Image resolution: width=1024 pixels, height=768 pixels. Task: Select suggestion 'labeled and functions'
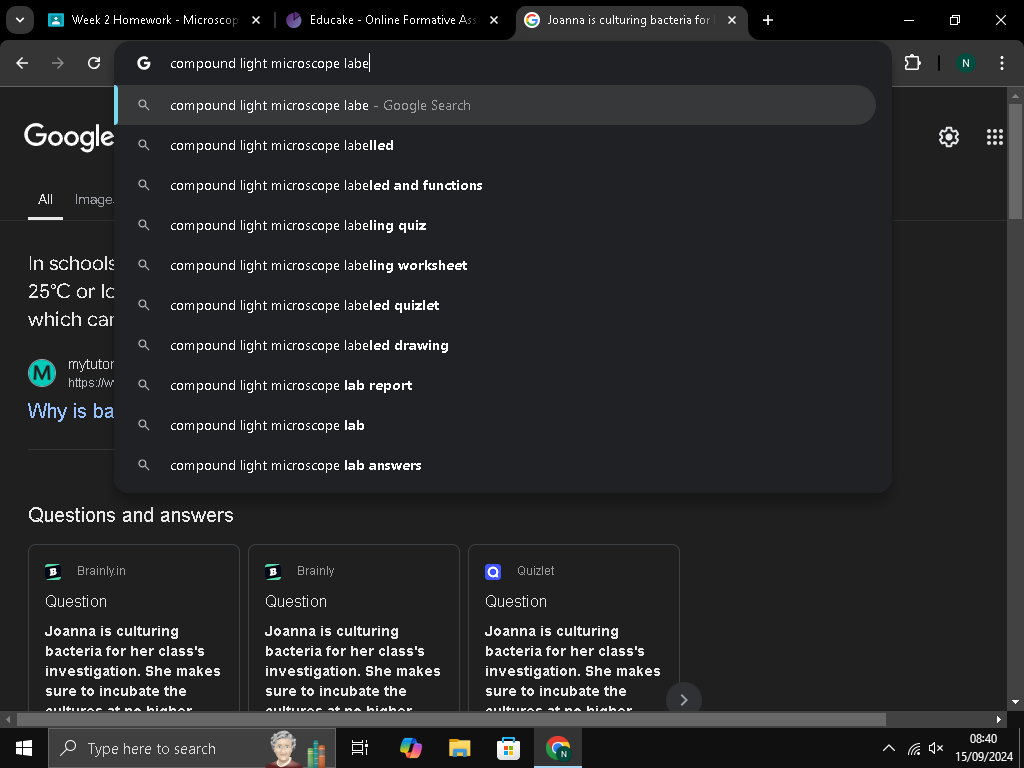click(x=496, y=185)
